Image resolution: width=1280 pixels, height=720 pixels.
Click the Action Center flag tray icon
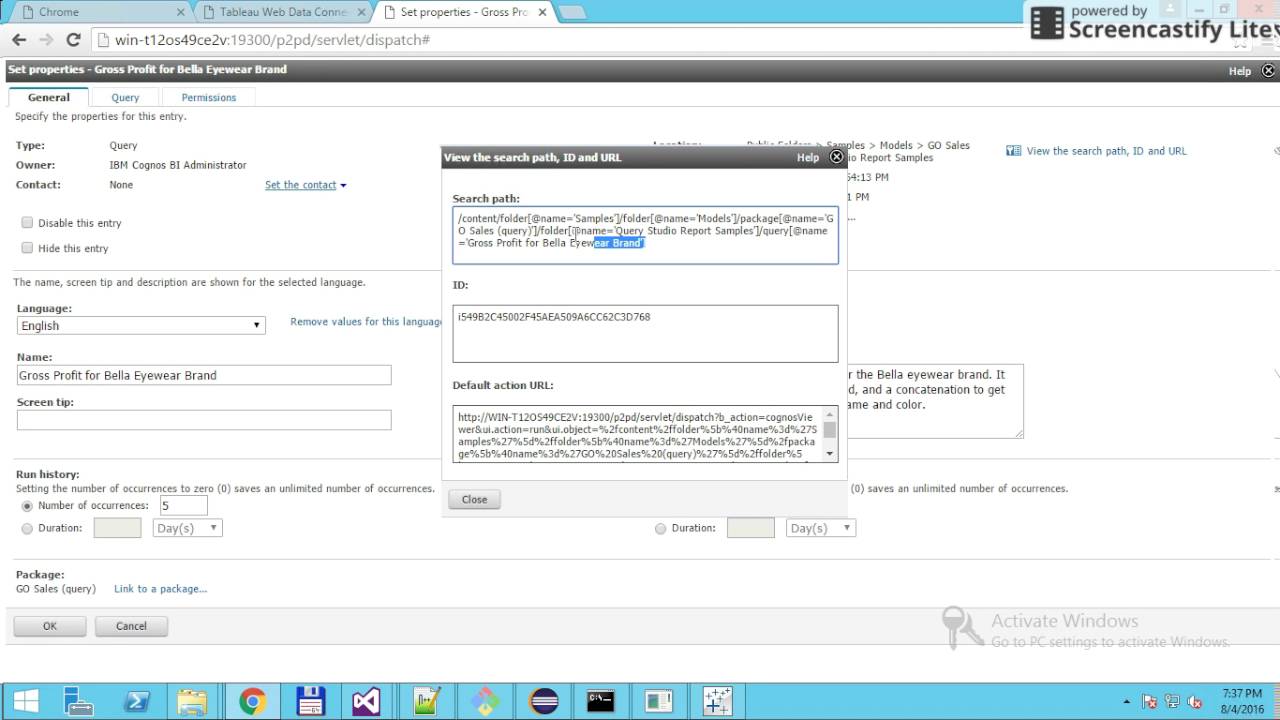click(1150, 702)
